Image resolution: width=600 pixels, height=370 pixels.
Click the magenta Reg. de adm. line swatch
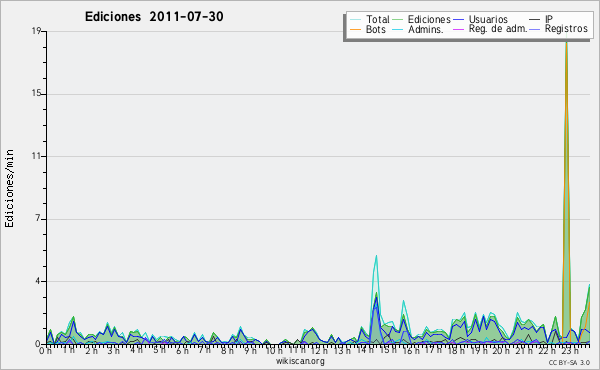point(458,29)
